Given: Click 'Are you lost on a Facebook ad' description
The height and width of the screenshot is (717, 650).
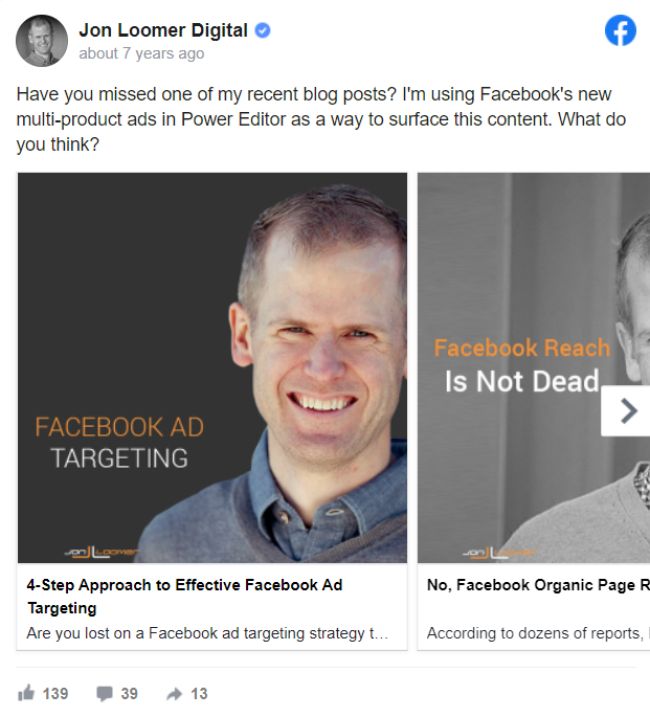Looking at the screenshot, I should point(207,633).
